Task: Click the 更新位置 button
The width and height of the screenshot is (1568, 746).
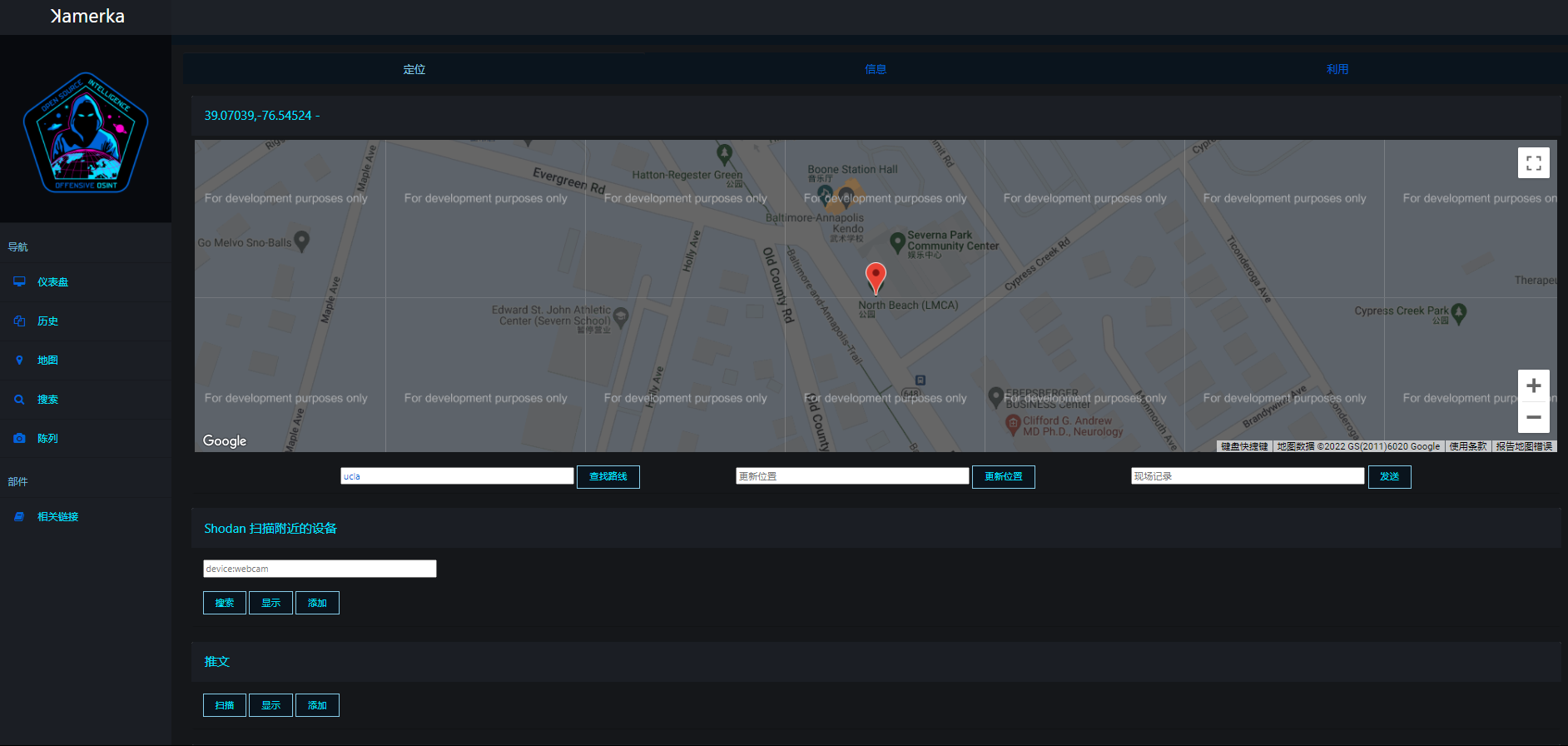Action: click(x=1004, y=477)
